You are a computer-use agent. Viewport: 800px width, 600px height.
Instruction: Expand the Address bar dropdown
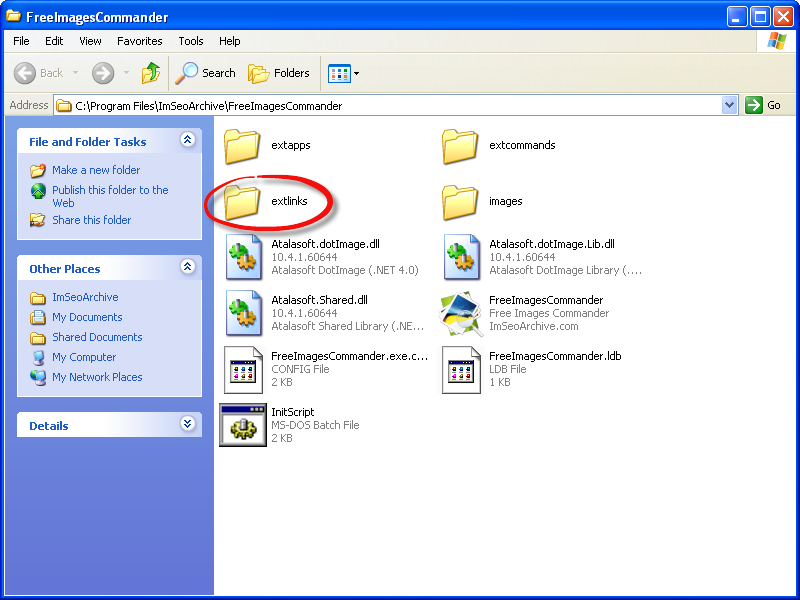click(730, 105)
